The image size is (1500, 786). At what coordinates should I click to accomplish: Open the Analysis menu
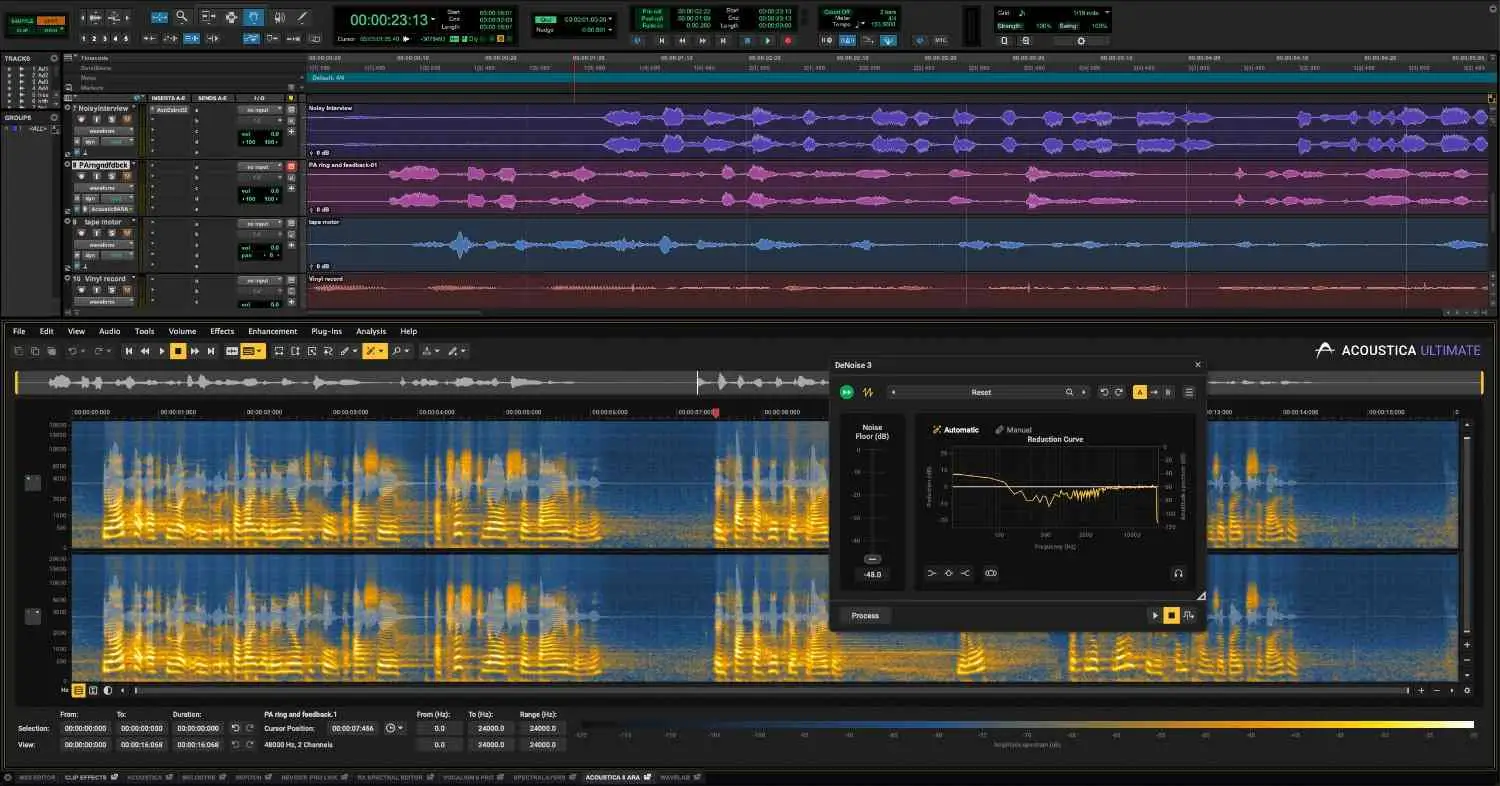click(371, 331)
